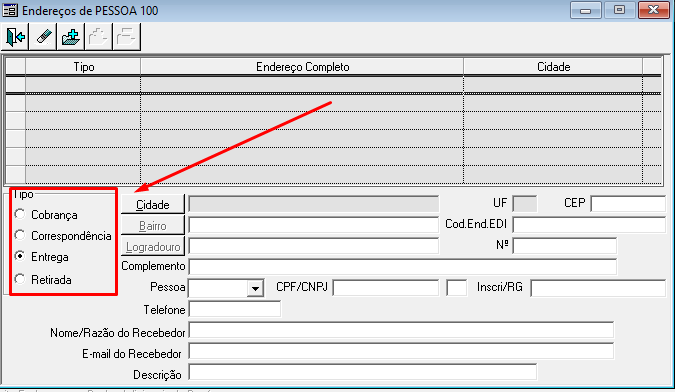Click the CEP input field
The image size is (675, 392).
click(628, 203)
